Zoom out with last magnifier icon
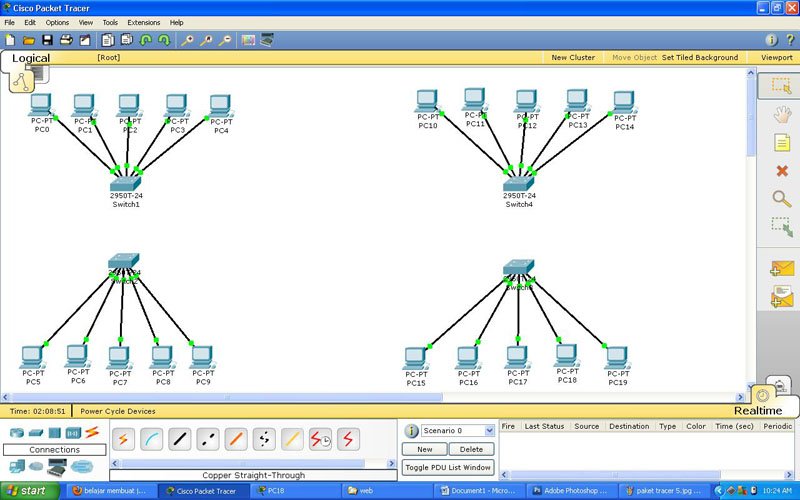The image size is (800, 500). (x=225, y=40)
